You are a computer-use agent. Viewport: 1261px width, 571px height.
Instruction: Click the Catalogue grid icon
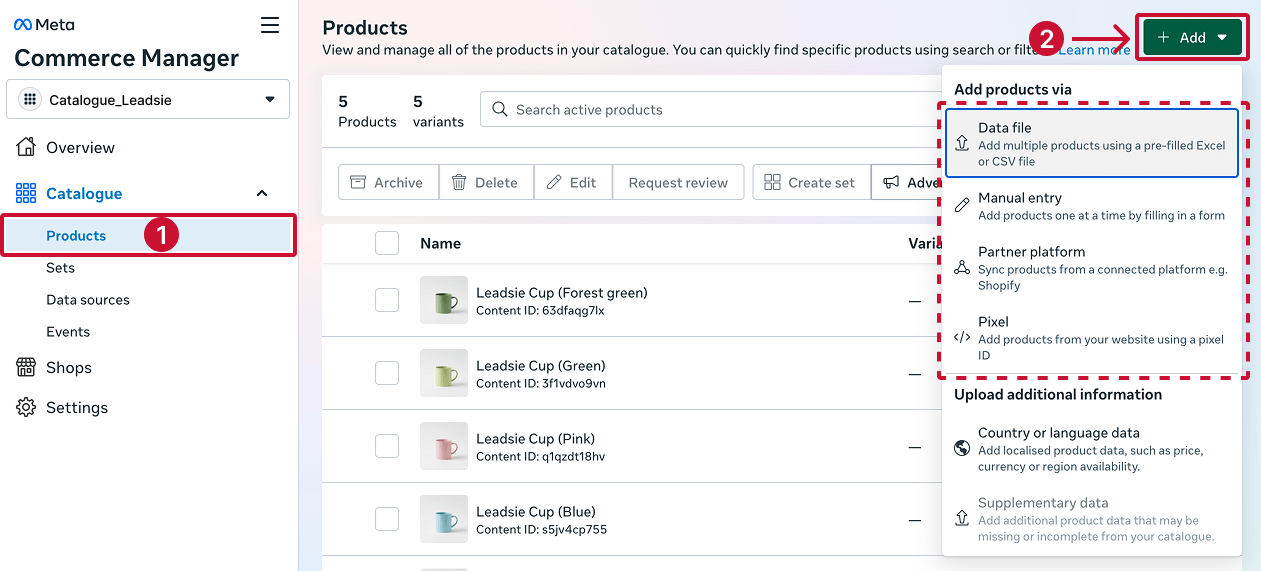[26, 193]
